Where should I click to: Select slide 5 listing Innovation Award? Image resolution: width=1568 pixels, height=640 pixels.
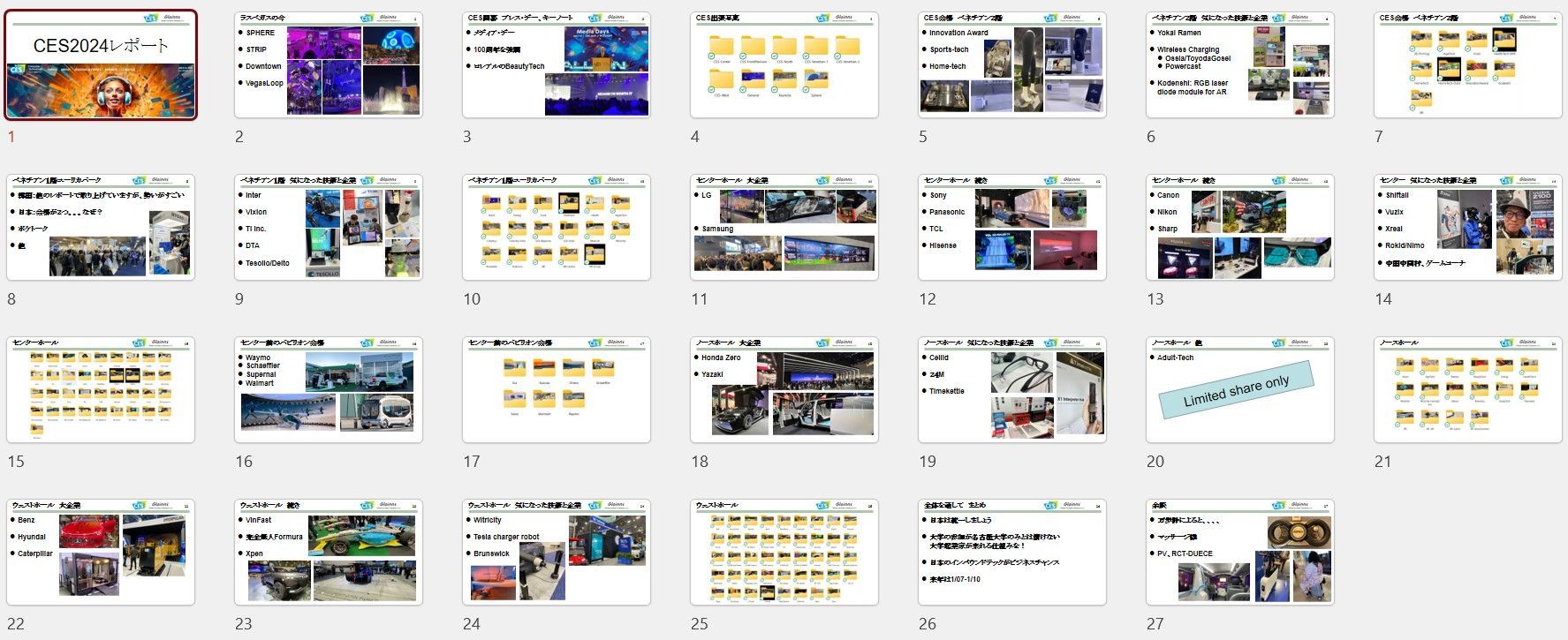coord(1012,65)
